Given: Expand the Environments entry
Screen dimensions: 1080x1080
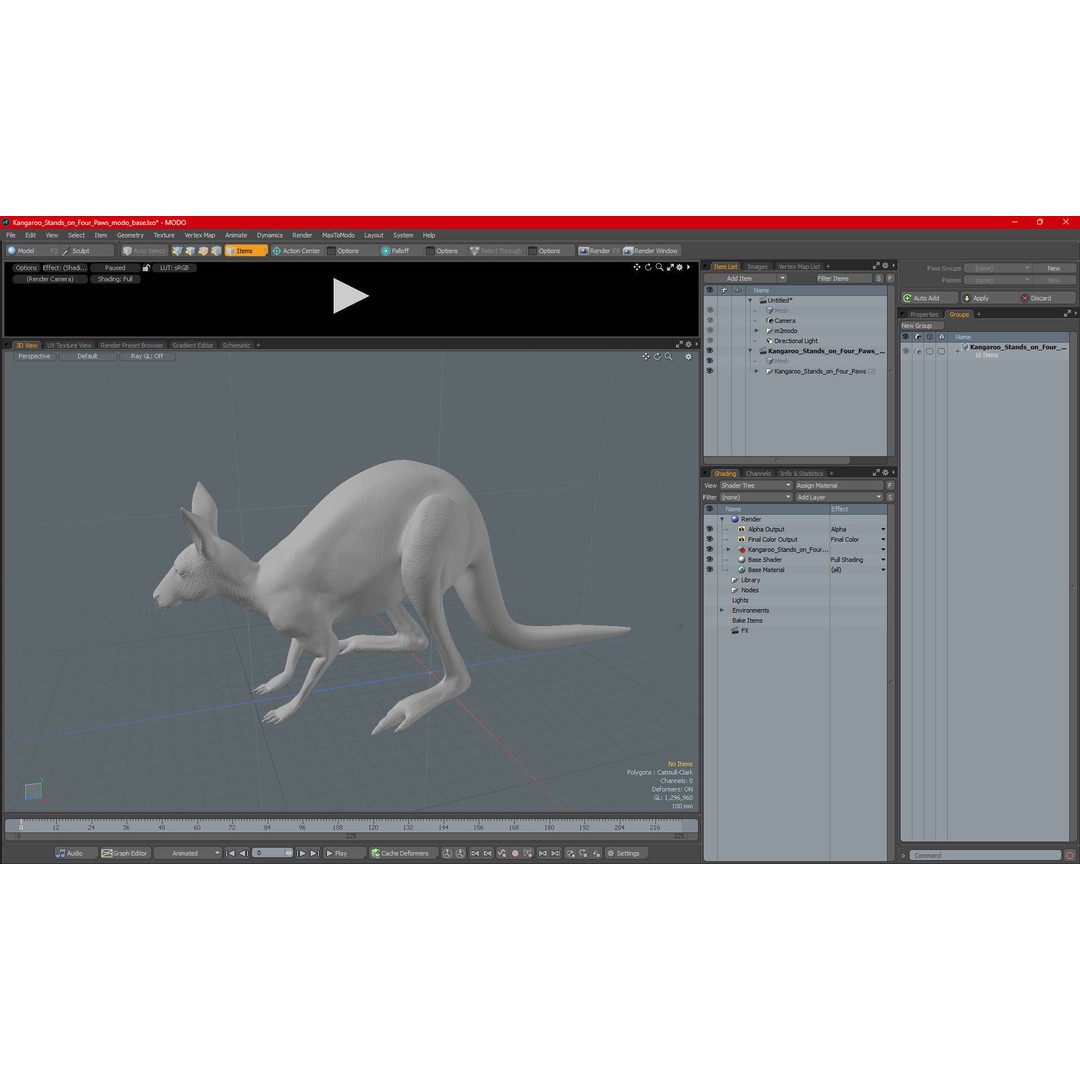Looking at the screenshot, I should pos(722,610).
